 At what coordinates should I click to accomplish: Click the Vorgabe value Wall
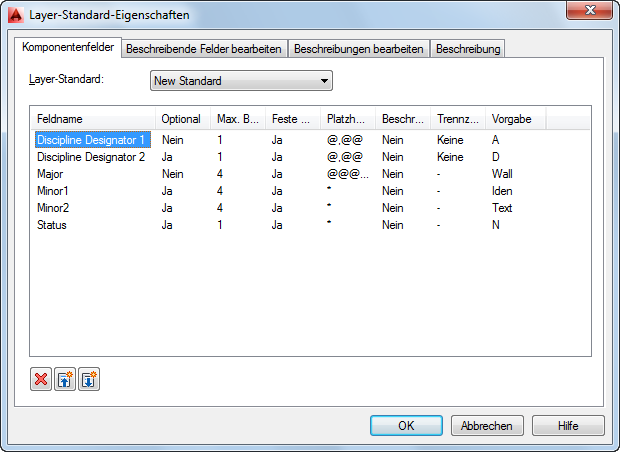point(502,174)
